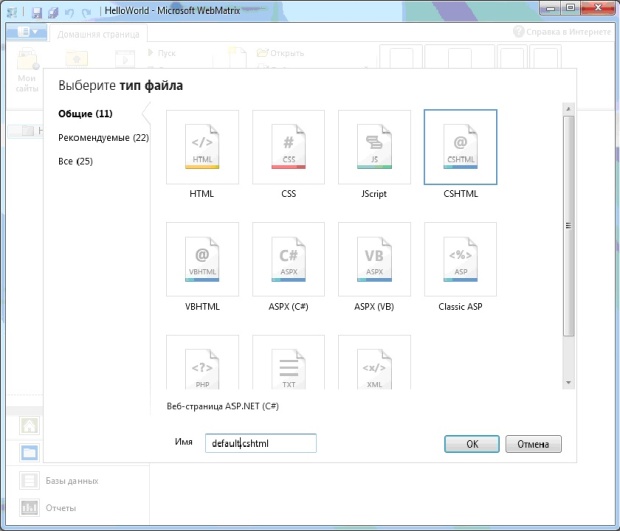Click the Веб-страница ASP.NET (C#) description text
Viewport: 620px width, 531px height.
point(223,406)
